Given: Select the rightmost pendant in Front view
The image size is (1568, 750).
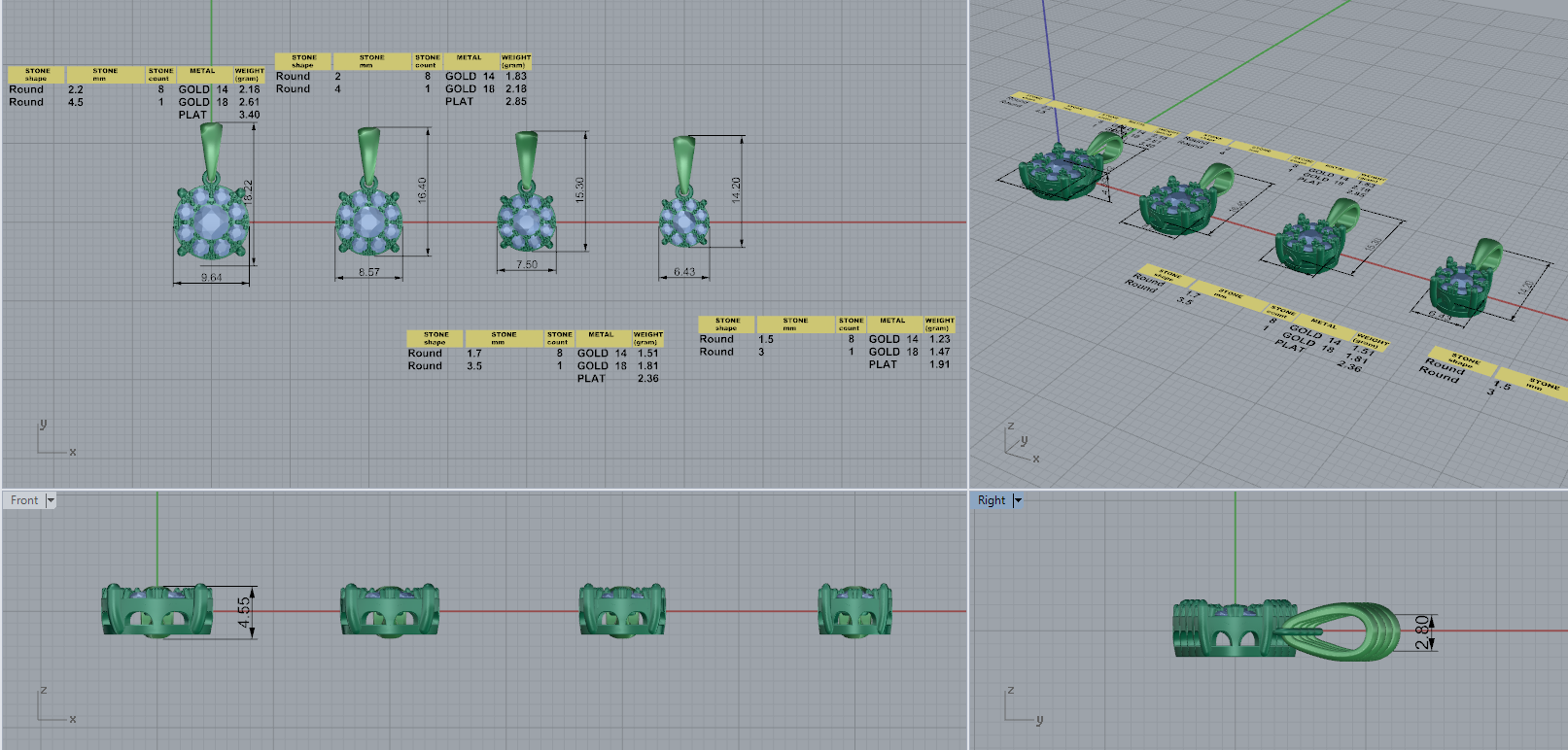Looking at the screenshot, I should click(854, 611).
